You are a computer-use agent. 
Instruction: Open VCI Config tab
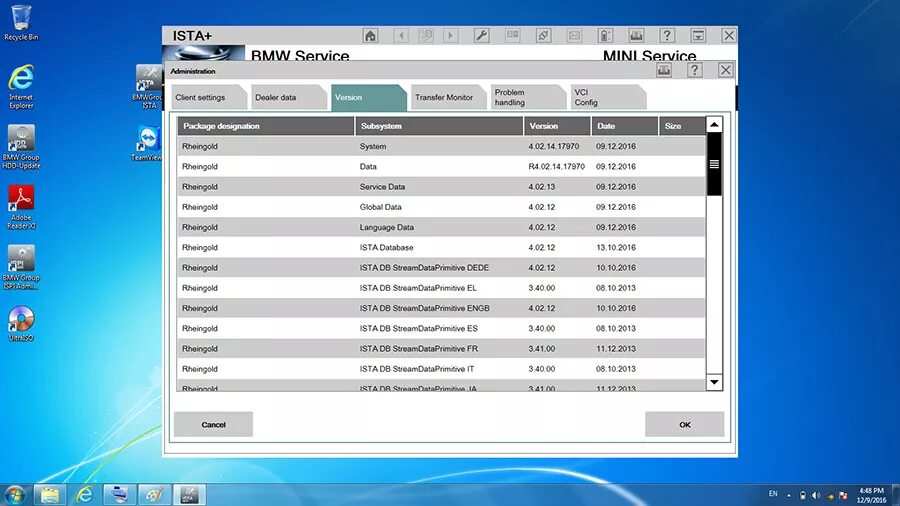tap(608, 98)
